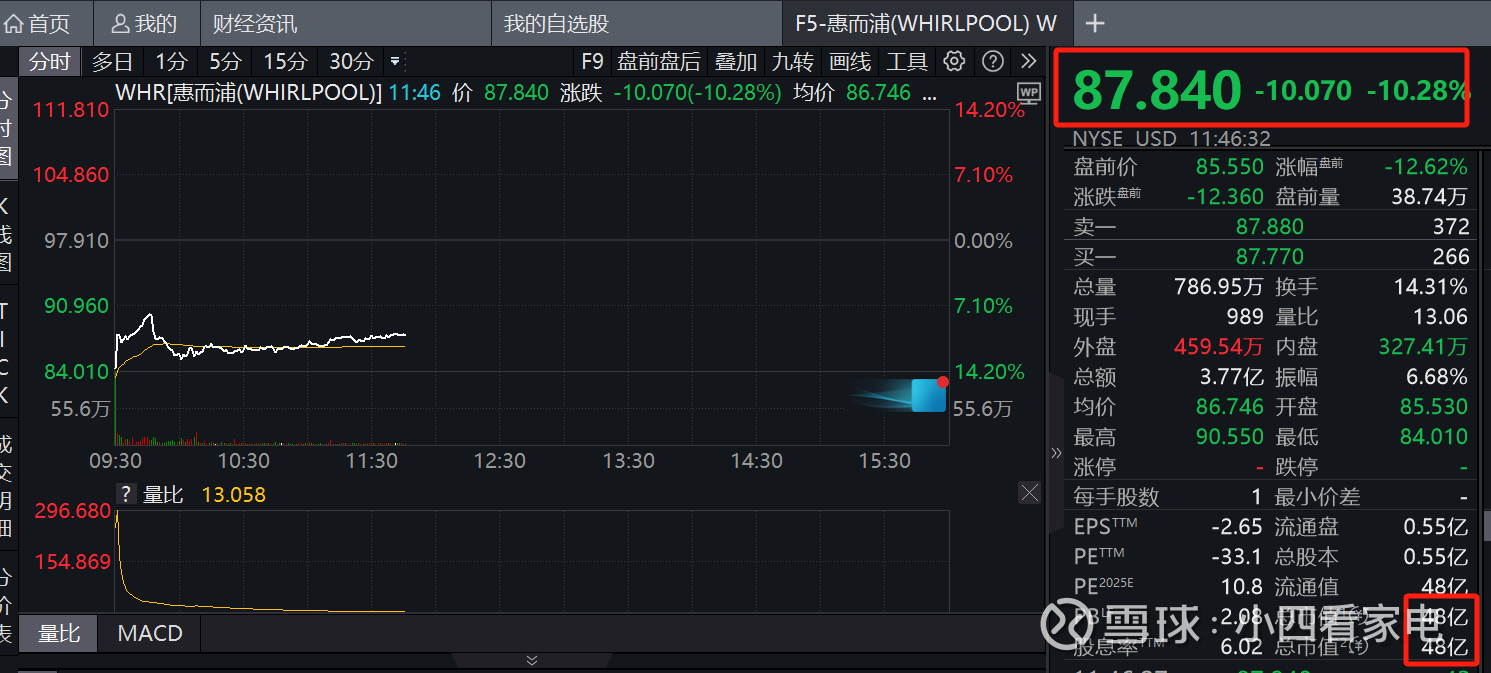Click the large 87.840 price

(x=1157, y=91)
